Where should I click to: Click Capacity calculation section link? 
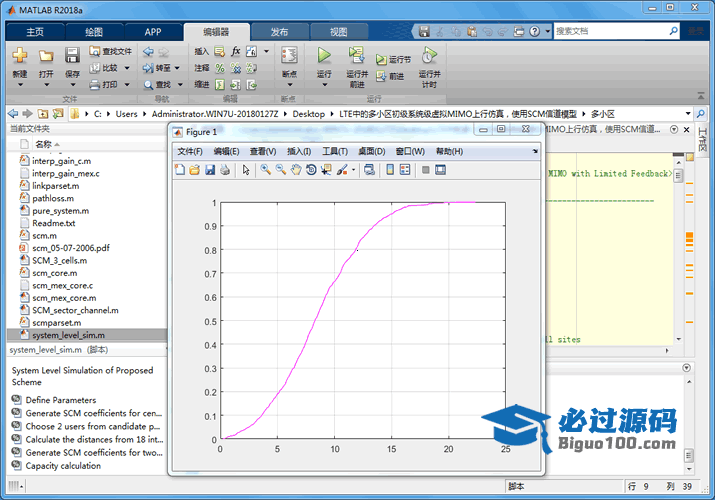tap(63, 466)
